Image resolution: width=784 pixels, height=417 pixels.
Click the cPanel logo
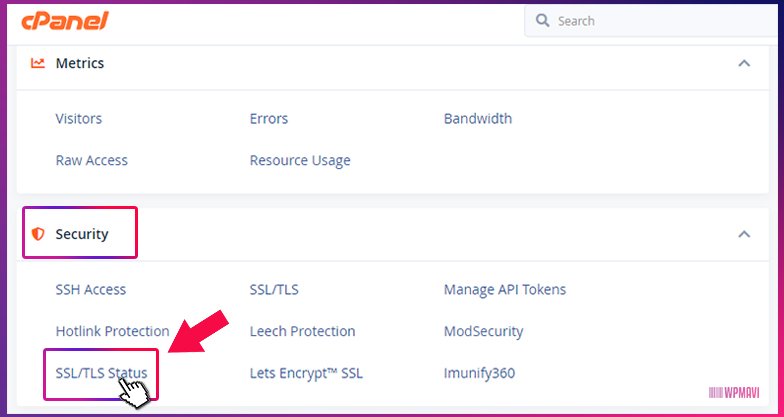click(65, 21)
